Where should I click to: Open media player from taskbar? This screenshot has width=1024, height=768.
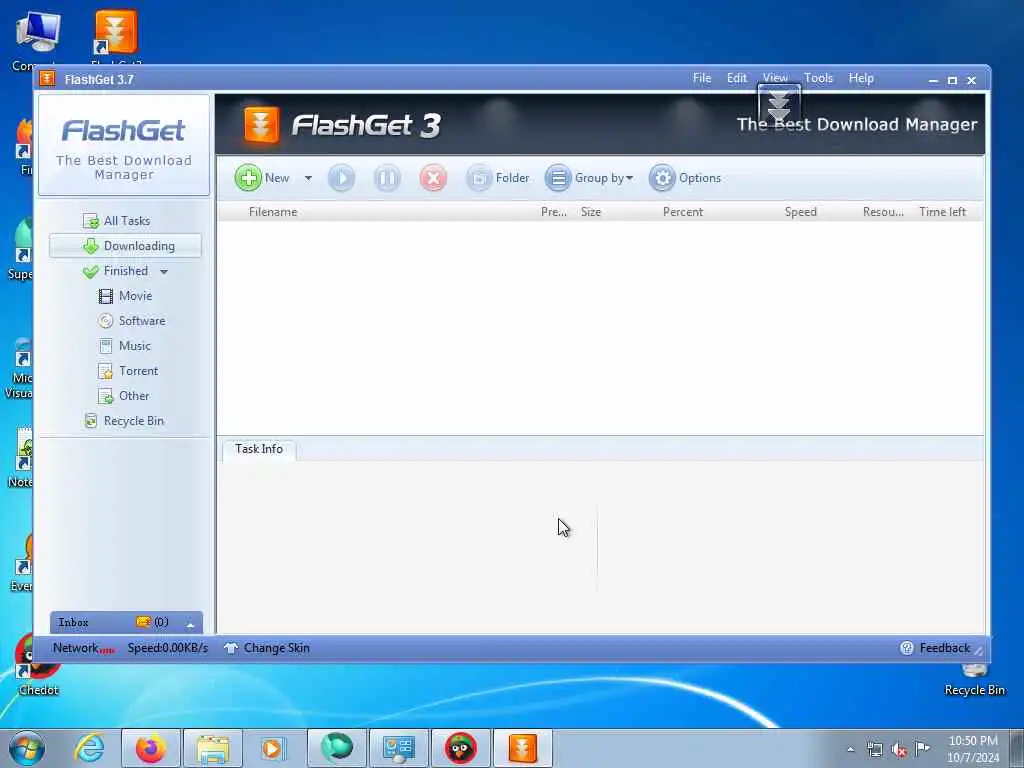[x=274, y=748]
